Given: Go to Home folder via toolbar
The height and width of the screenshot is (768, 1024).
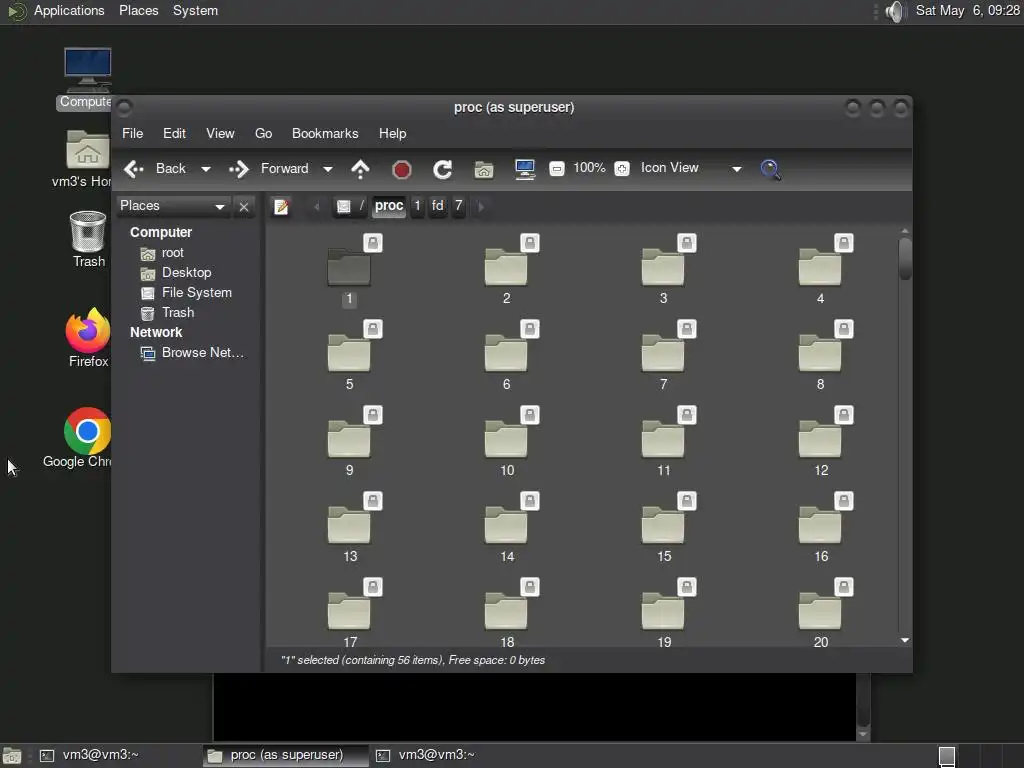Looking at the screenshot, I should point(484,169).
